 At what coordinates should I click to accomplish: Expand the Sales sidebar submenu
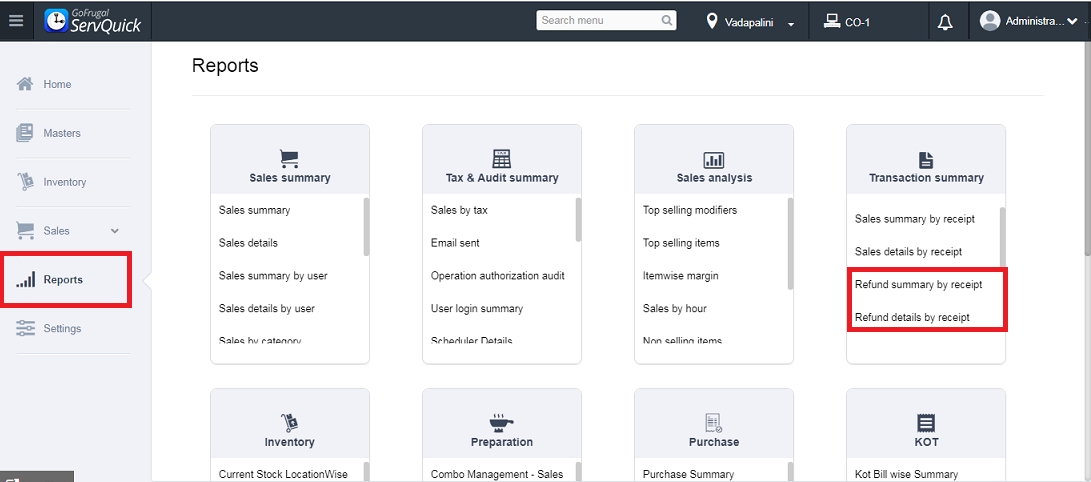tap(114, 231)
